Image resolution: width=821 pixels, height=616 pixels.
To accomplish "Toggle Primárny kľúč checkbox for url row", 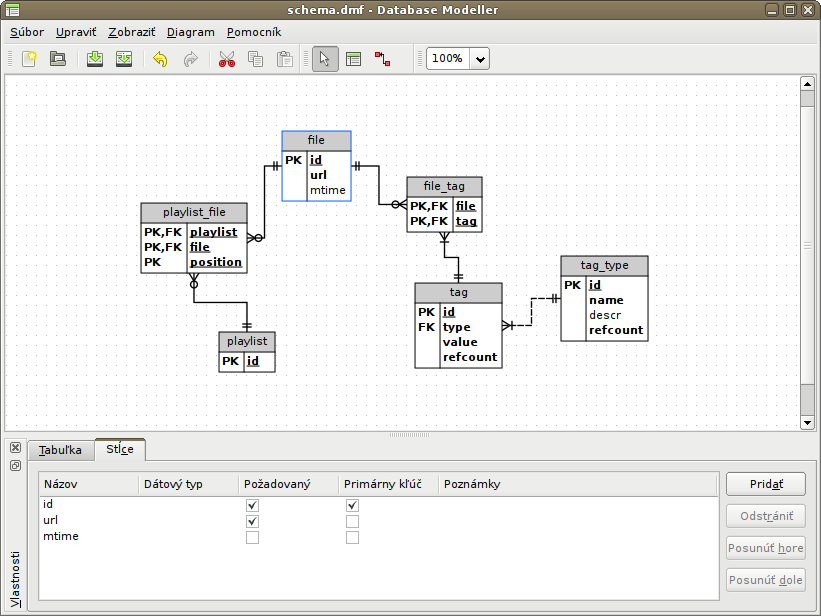I will pyautogui.click(x=352, y=522).
